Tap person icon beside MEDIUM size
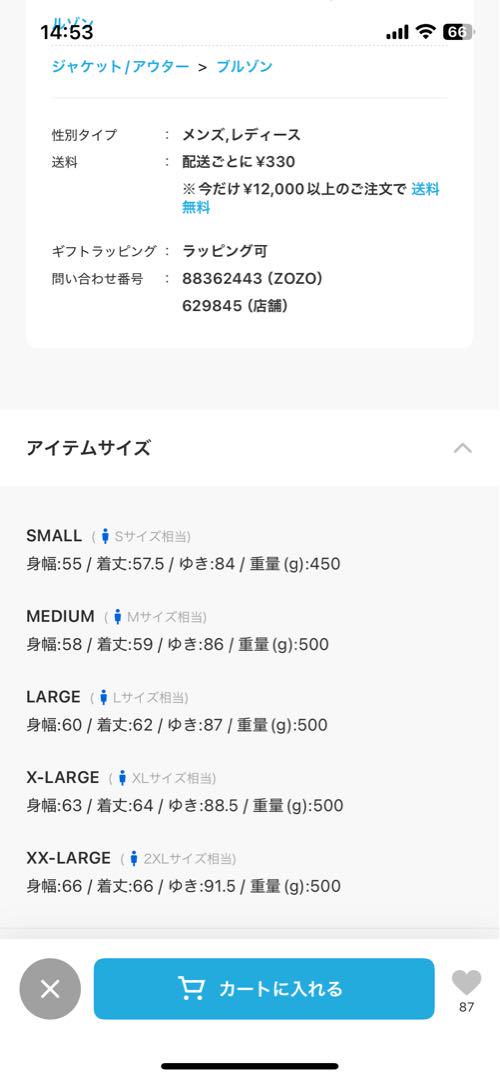This screenshot has height=1080, width=500. coord(118,616)
